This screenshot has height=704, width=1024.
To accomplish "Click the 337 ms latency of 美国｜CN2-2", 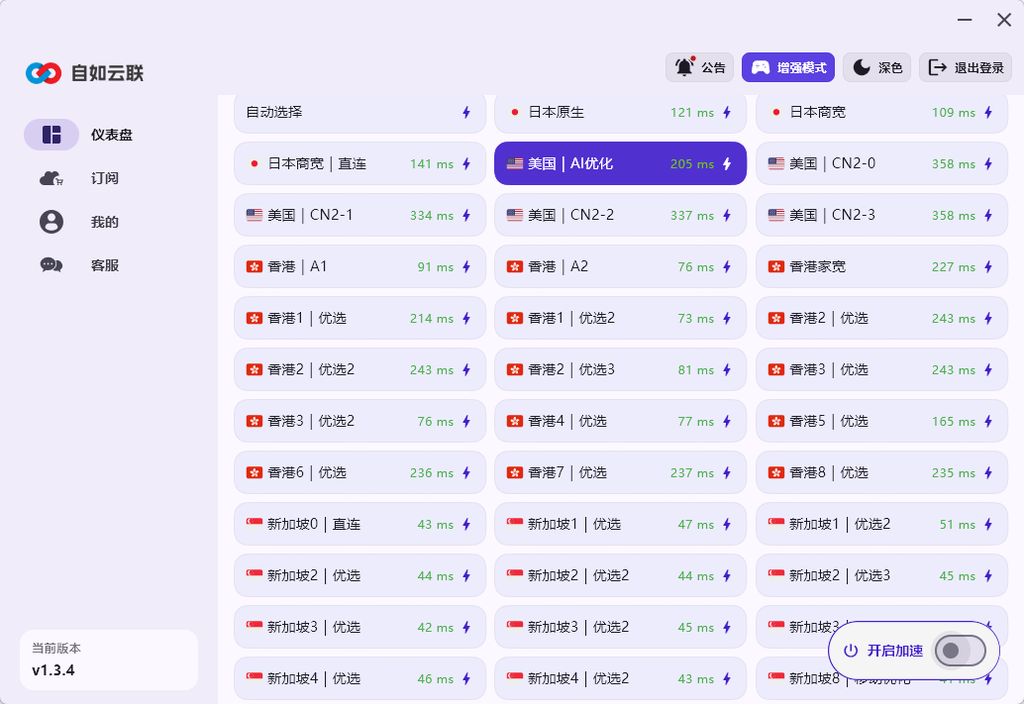I will [x=692, y=216].
